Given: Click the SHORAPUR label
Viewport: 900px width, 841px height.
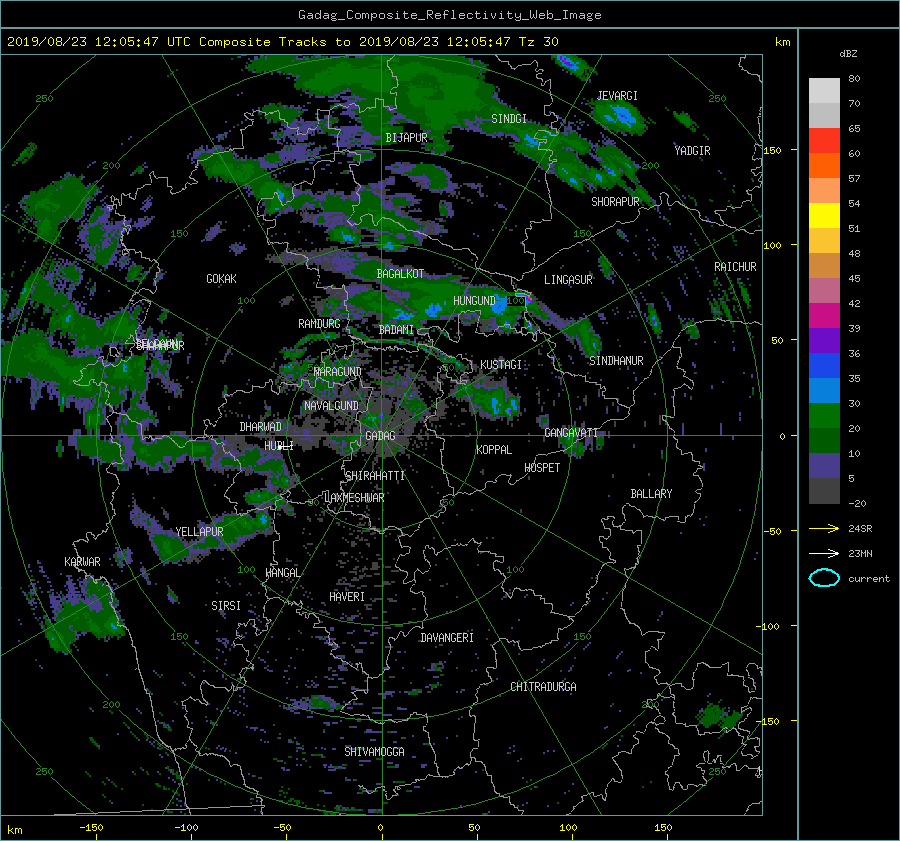Looking at the screenshot, I should [615, 202].
